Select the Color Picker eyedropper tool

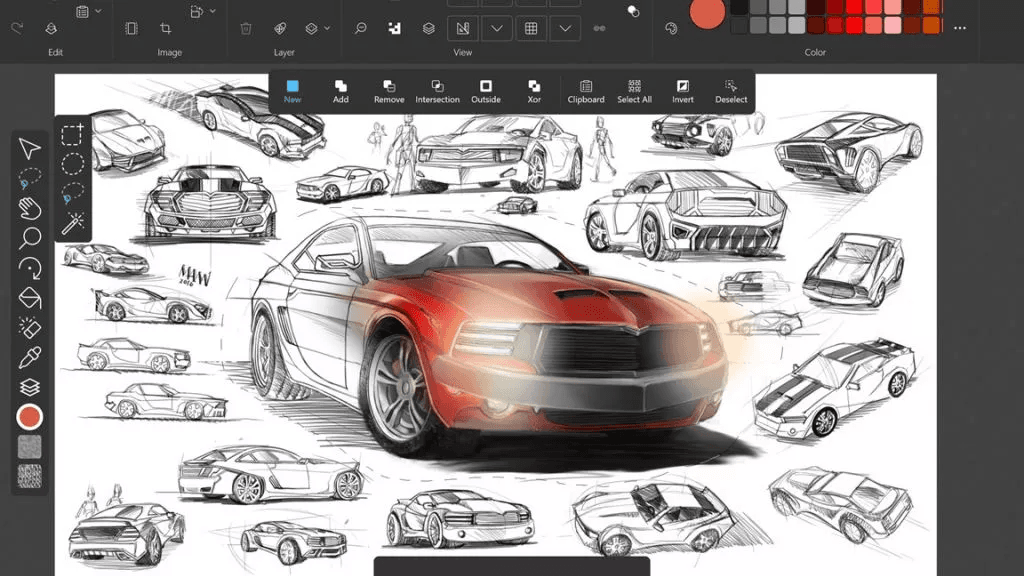[x=30, y=357]
